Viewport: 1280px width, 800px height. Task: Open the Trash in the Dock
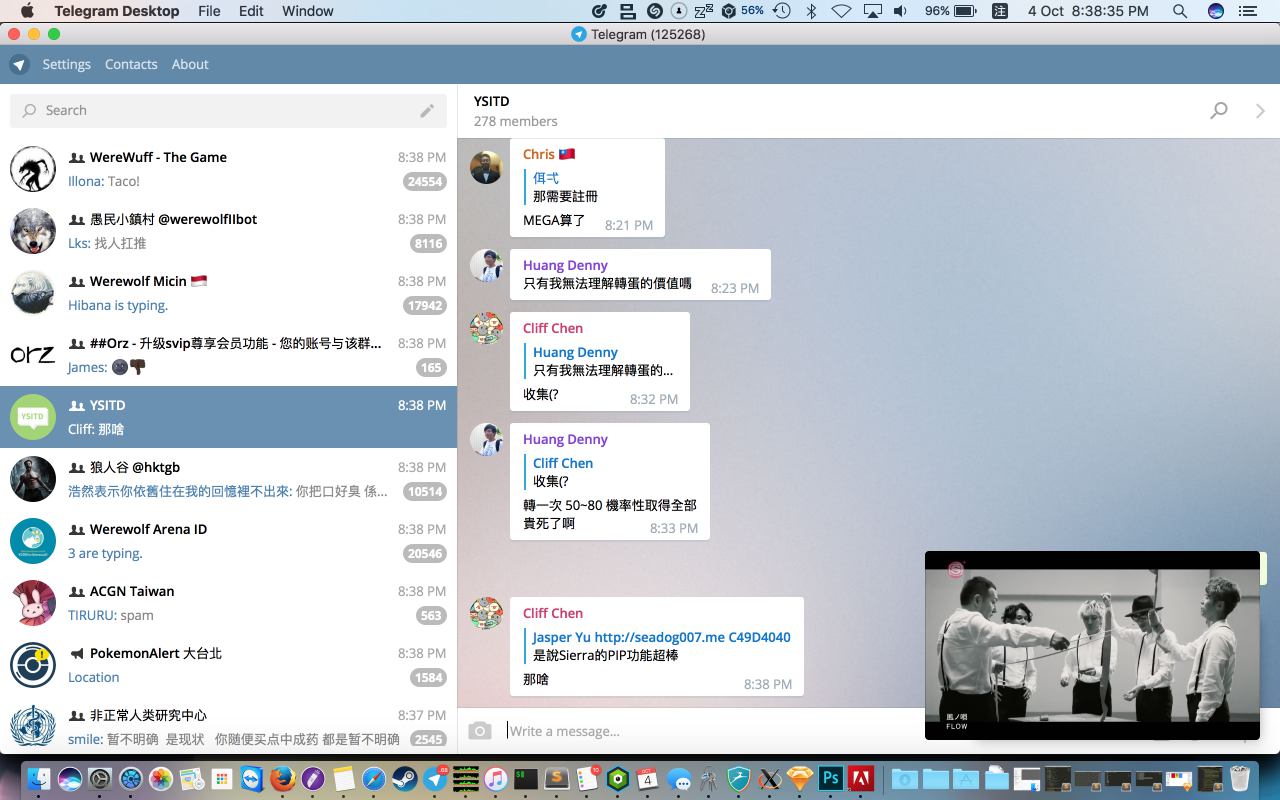[1240, 778]
